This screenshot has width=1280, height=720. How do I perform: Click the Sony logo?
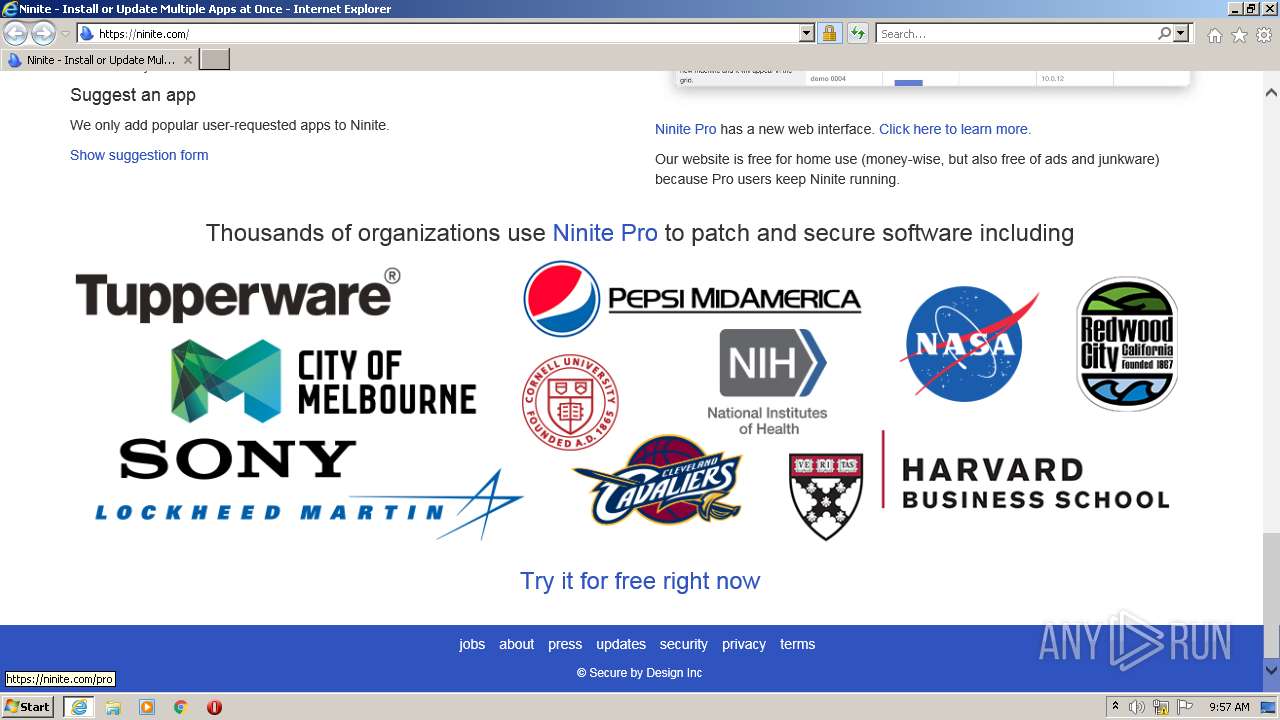pos(238,460)
